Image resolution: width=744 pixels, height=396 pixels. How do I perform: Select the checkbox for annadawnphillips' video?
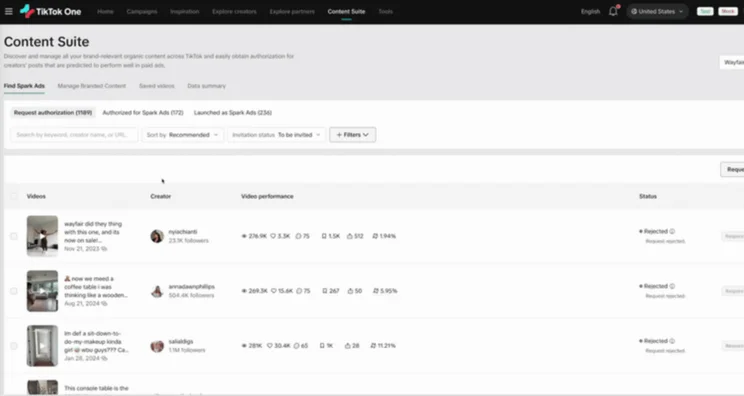click(x=14, y=291)
